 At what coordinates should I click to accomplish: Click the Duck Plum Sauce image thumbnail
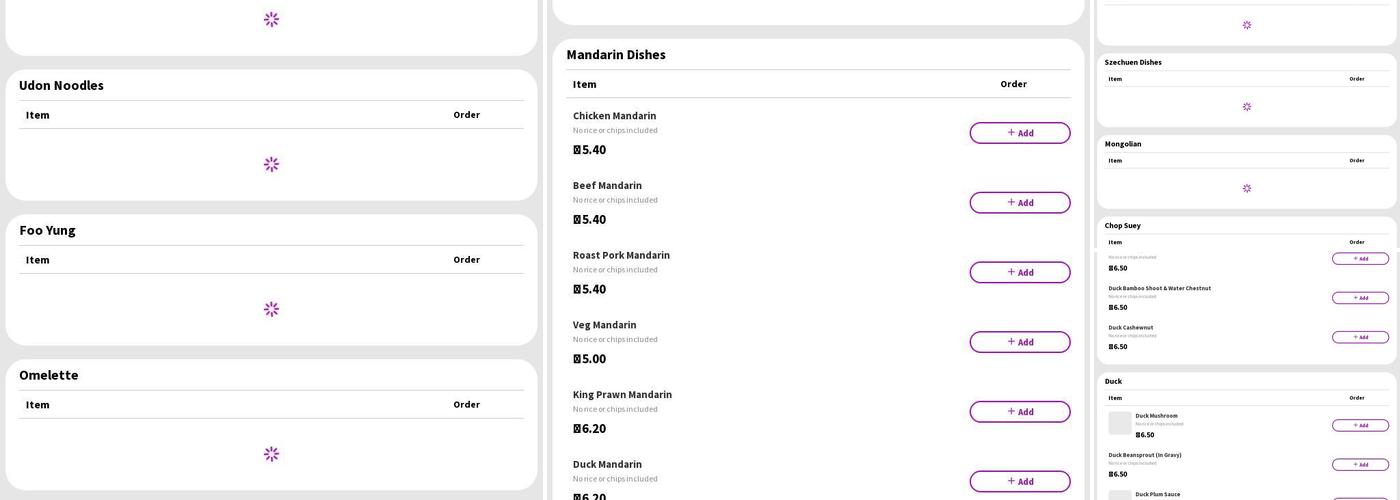click(1120, 495)
